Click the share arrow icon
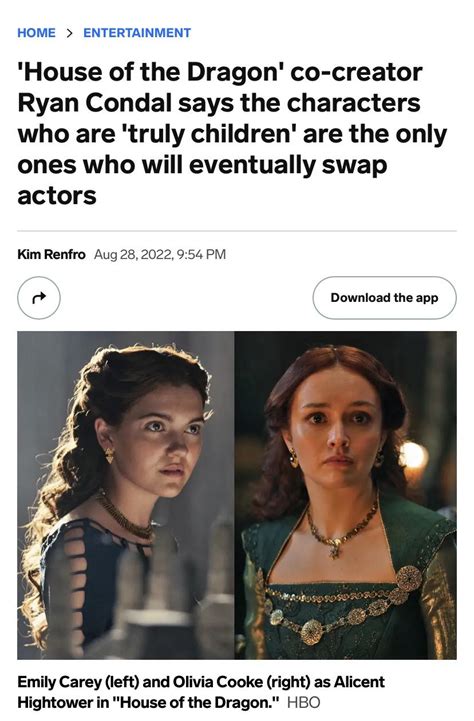Image resolution: width=474 pixels, height=721 pixels. (39, 298)
